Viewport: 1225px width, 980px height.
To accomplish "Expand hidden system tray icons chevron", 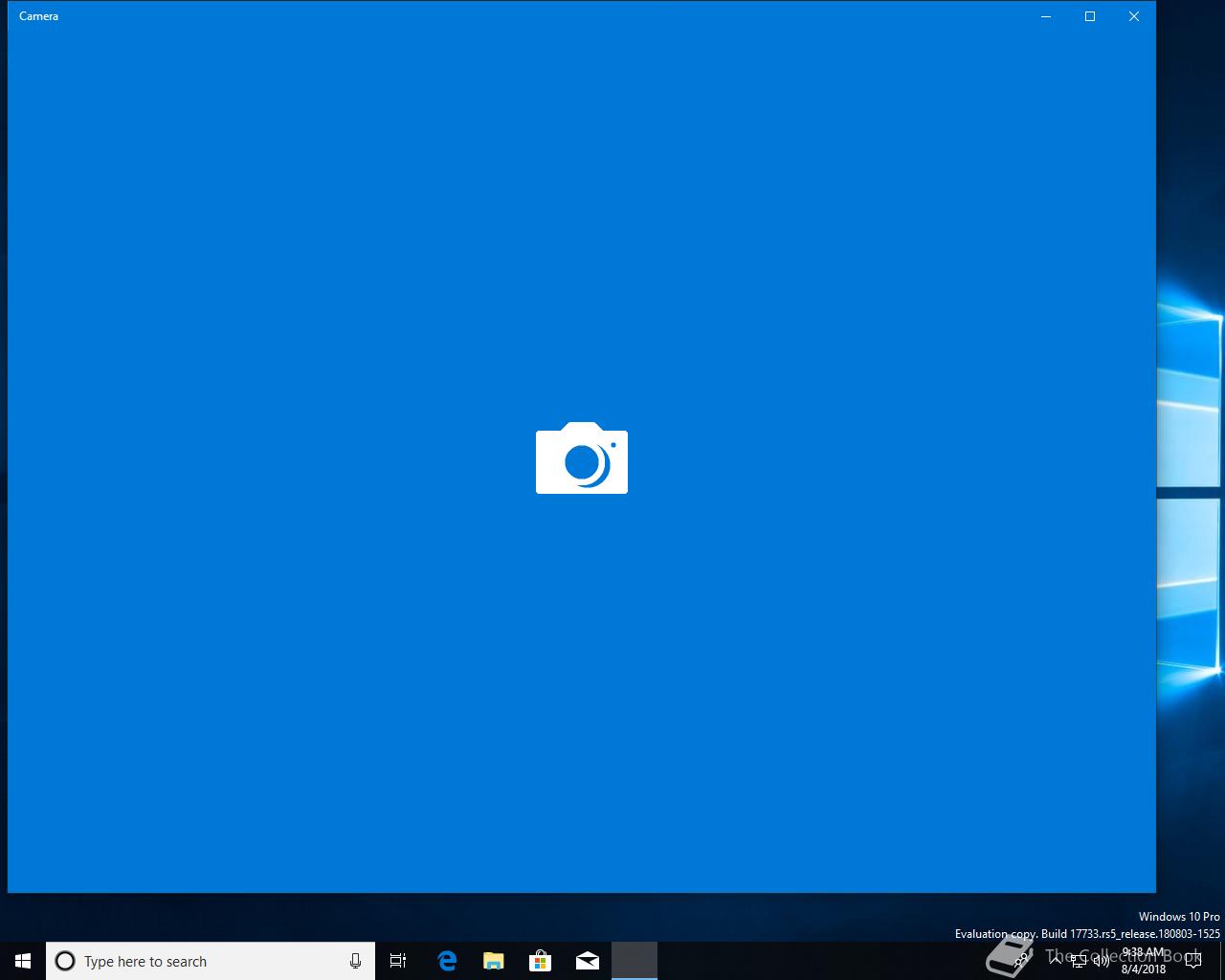I will point(1056,961).
